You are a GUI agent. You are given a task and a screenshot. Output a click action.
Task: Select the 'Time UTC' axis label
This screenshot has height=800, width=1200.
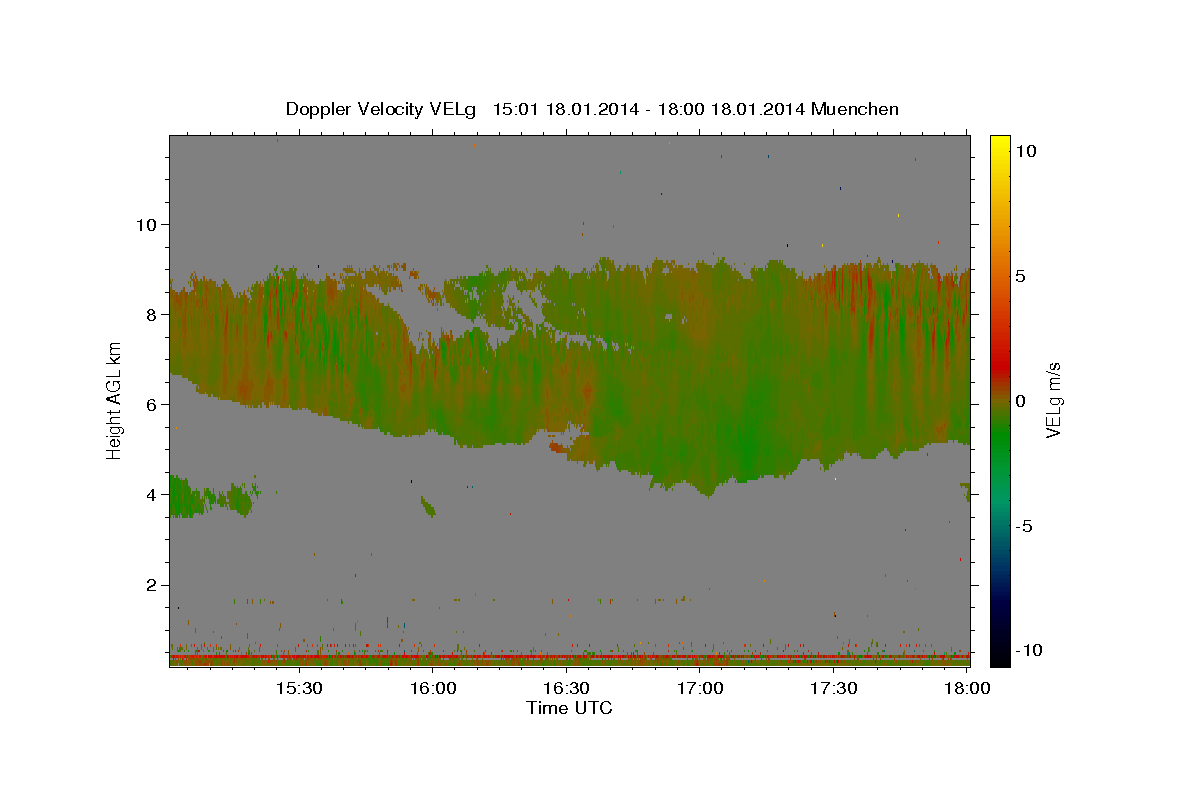click(x=569, y=708)
